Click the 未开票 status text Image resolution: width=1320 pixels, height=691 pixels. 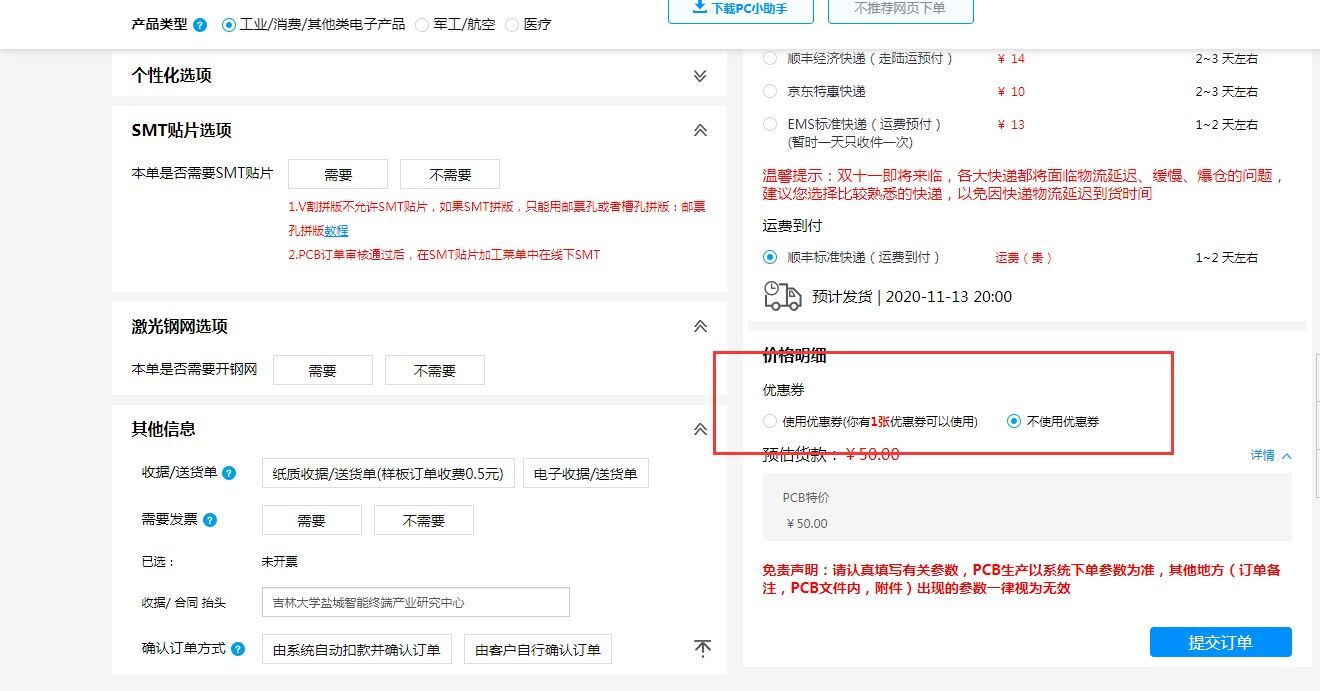point(280,561)
